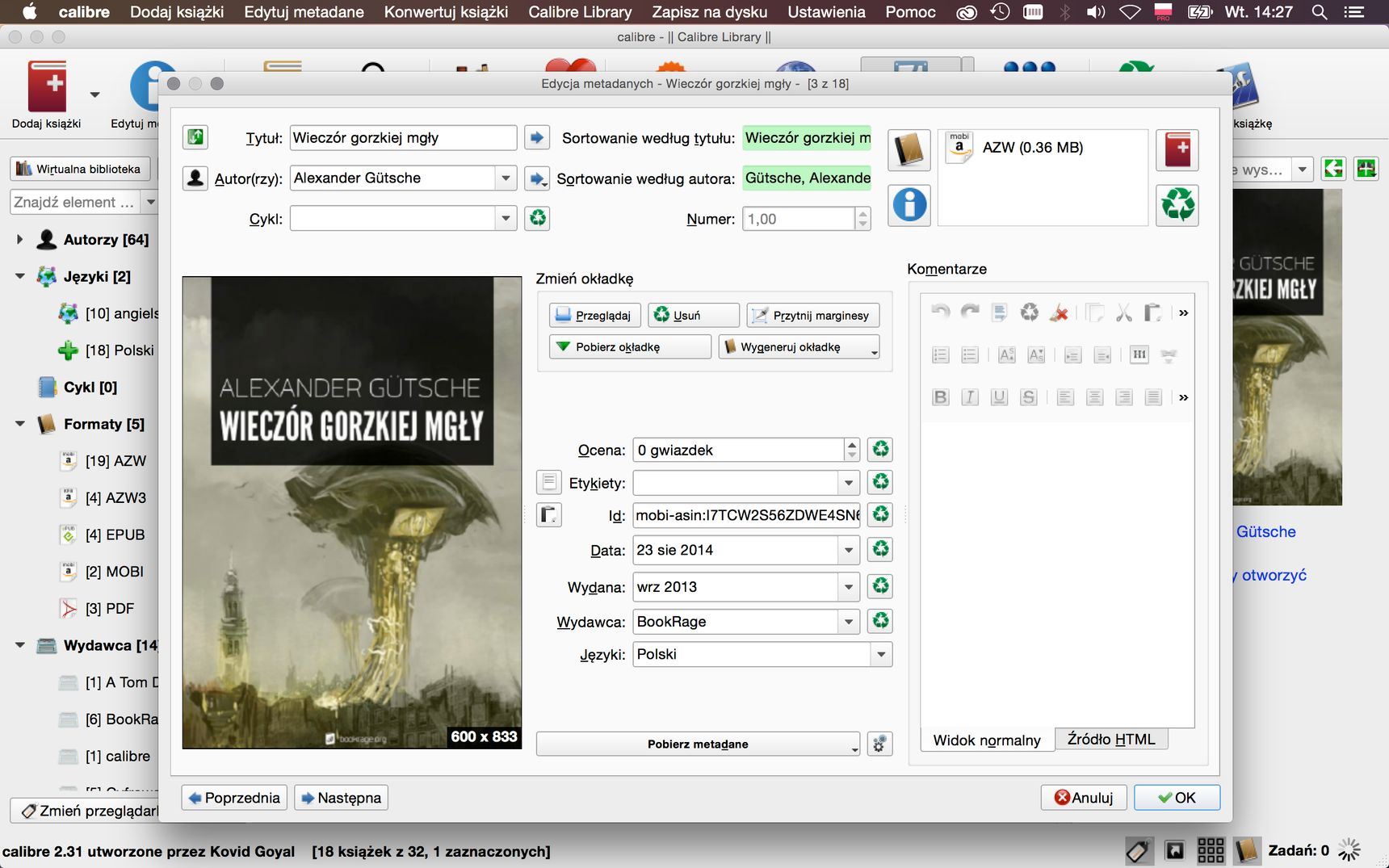Image resolution: width=1389 pixels, height=868 pixels.
Task: Open Edytuj metadane menu
Action: 304,11
